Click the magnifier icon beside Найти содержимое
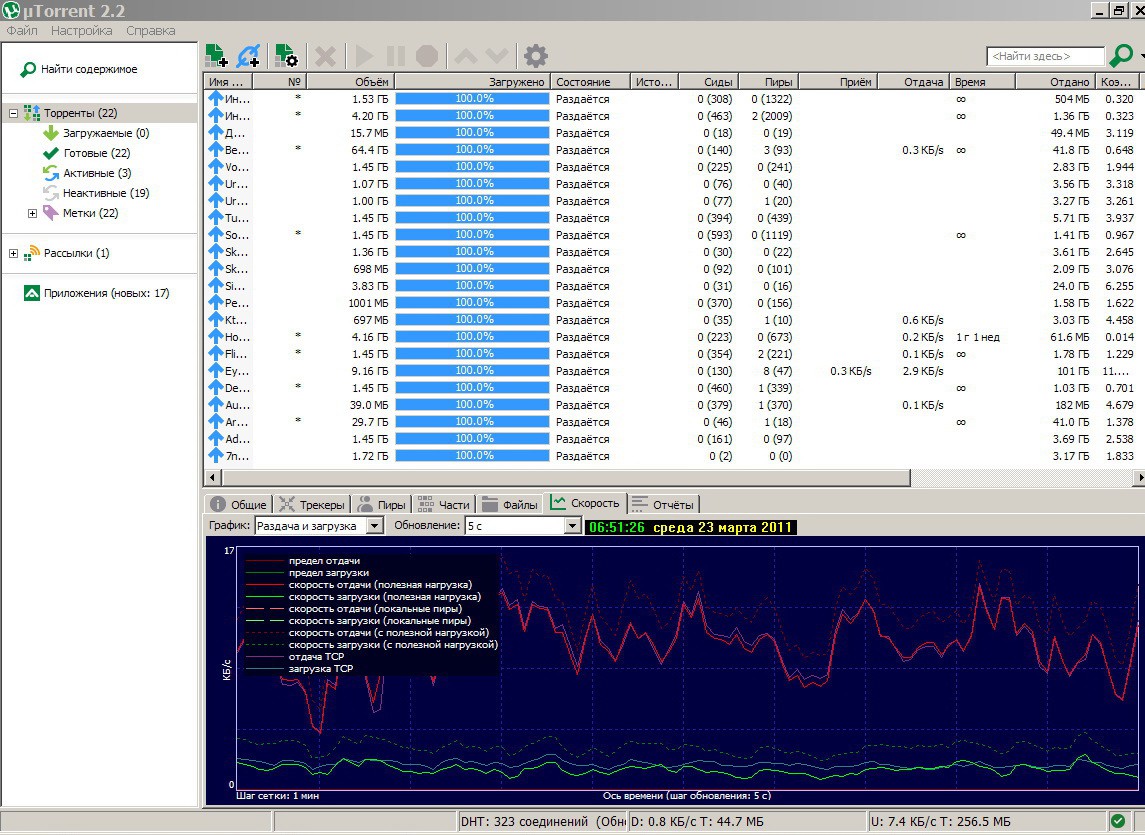Viewport: 1145px width, 835px height. [x=28, y=69]
